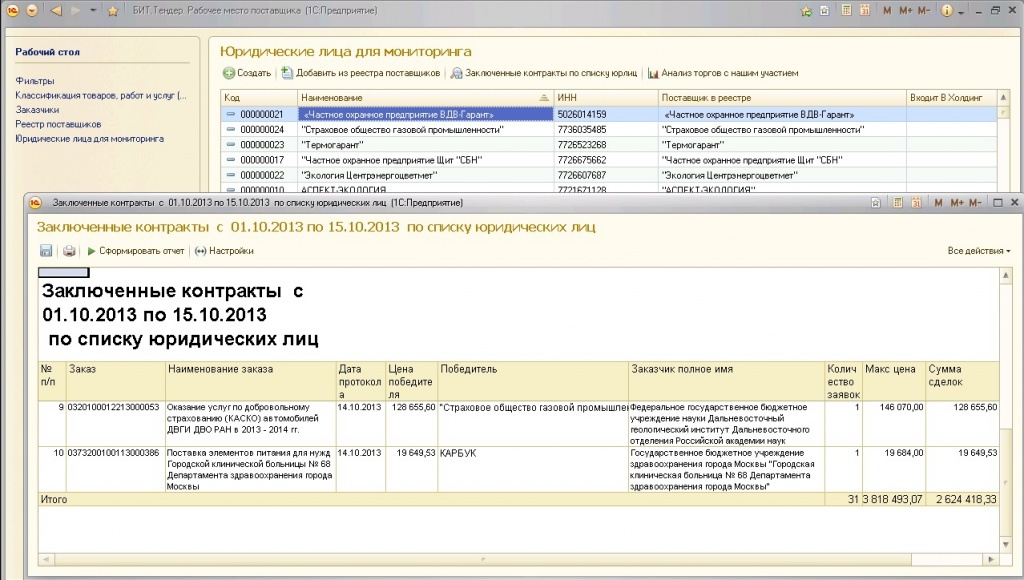
Task: Click legal entities list scrollbar up arrow
Action: 1004,98
